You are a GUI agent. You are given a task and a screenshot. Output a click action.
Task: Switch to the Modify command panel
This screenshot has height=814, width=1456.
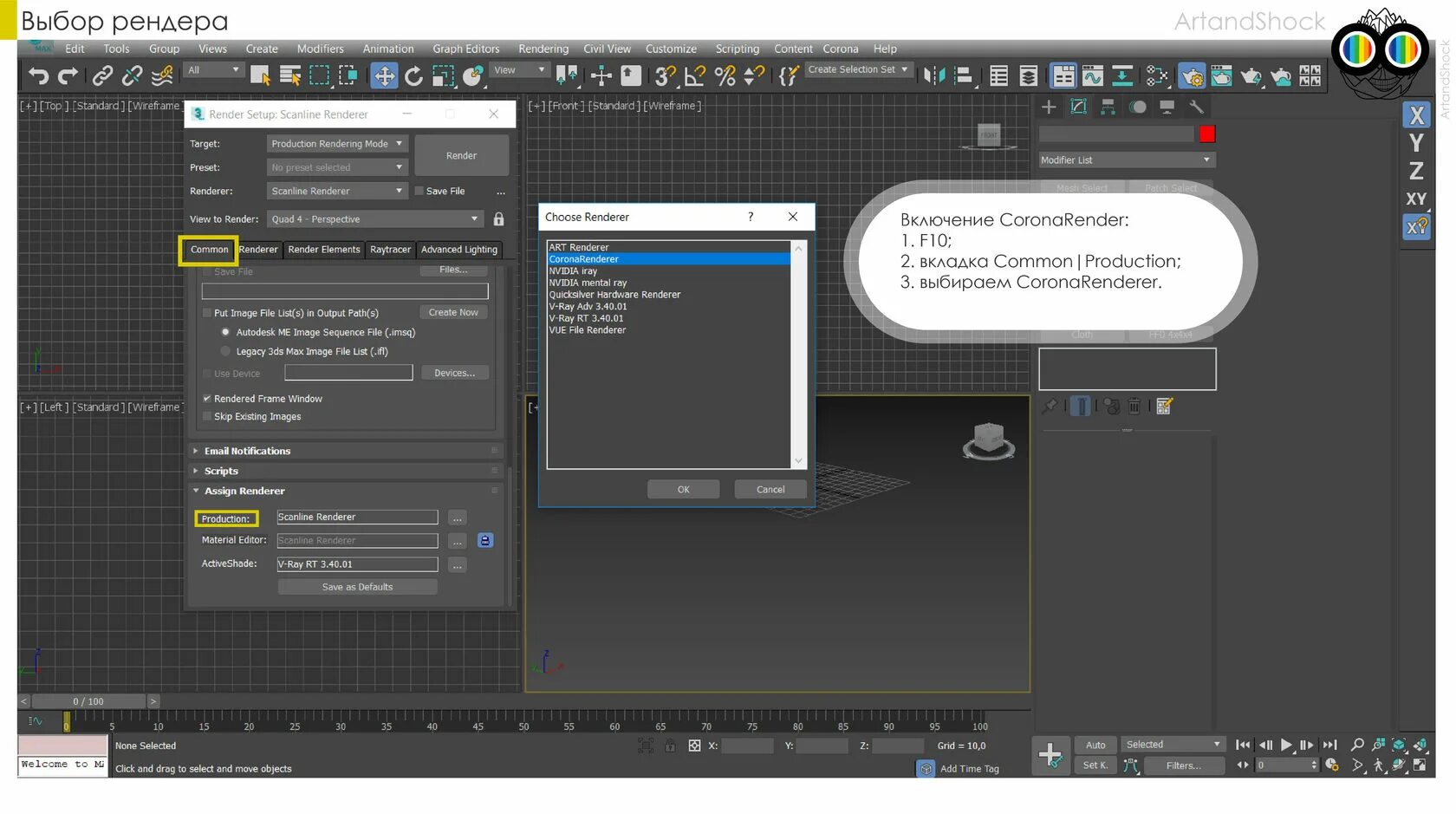(x=1078, y=107)
